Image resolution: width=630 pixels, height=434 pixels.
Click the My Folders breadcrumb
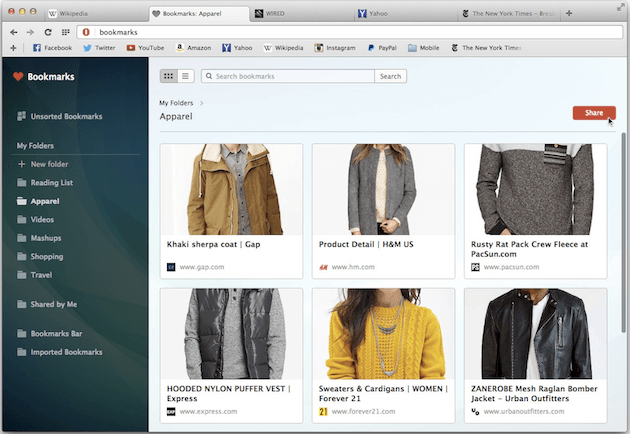tap(177, 103)
